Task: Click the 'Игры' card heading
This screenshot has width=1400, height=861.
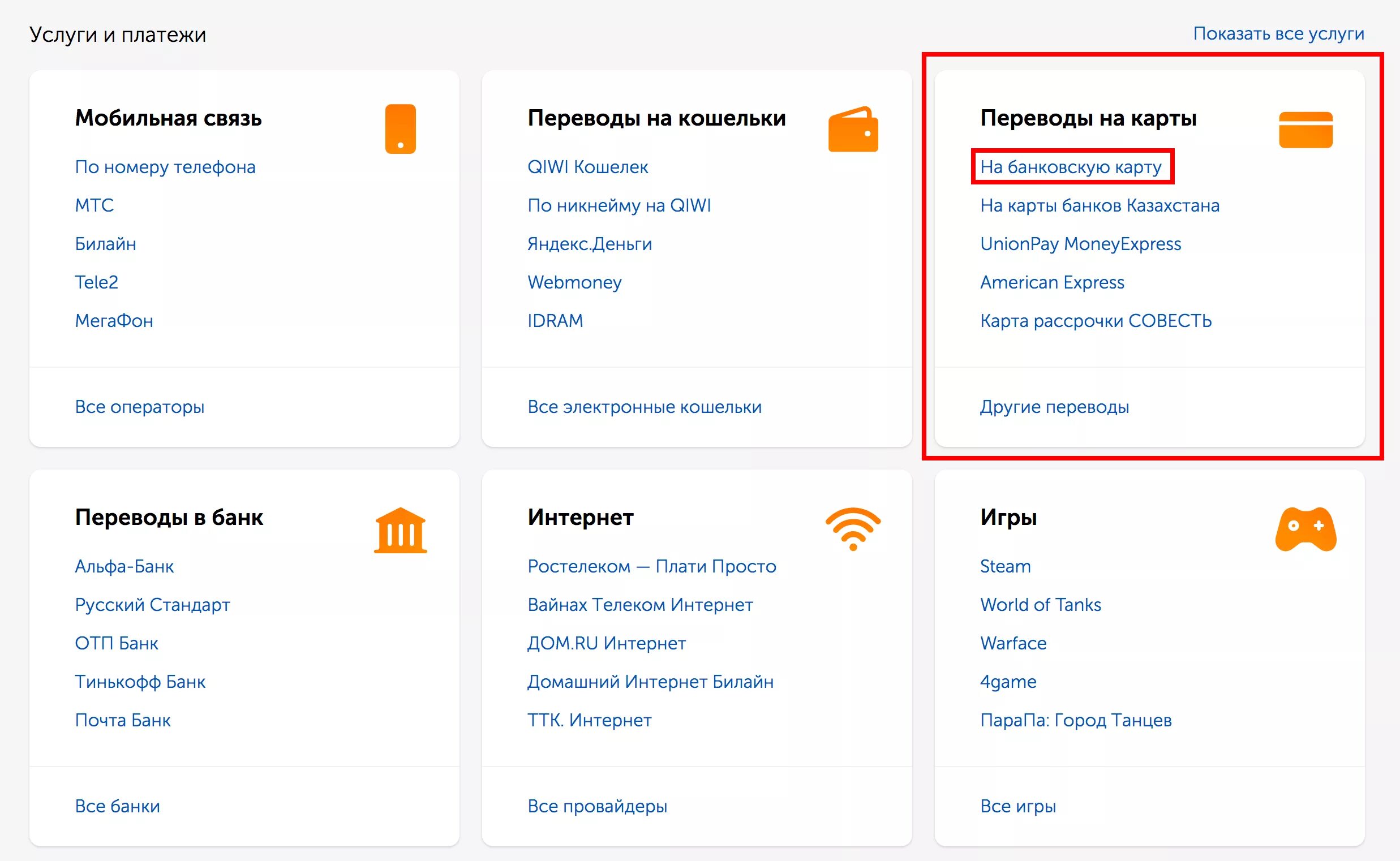Action: (x=1008, y=518)
